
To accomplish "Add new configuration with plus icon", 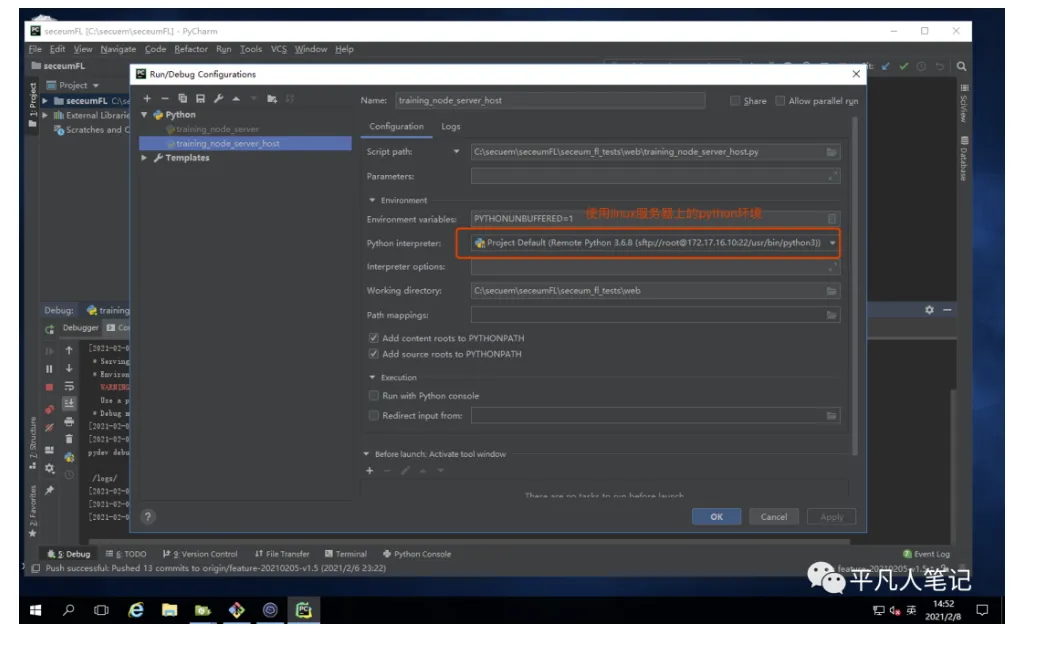I will [x=147, y=99].
